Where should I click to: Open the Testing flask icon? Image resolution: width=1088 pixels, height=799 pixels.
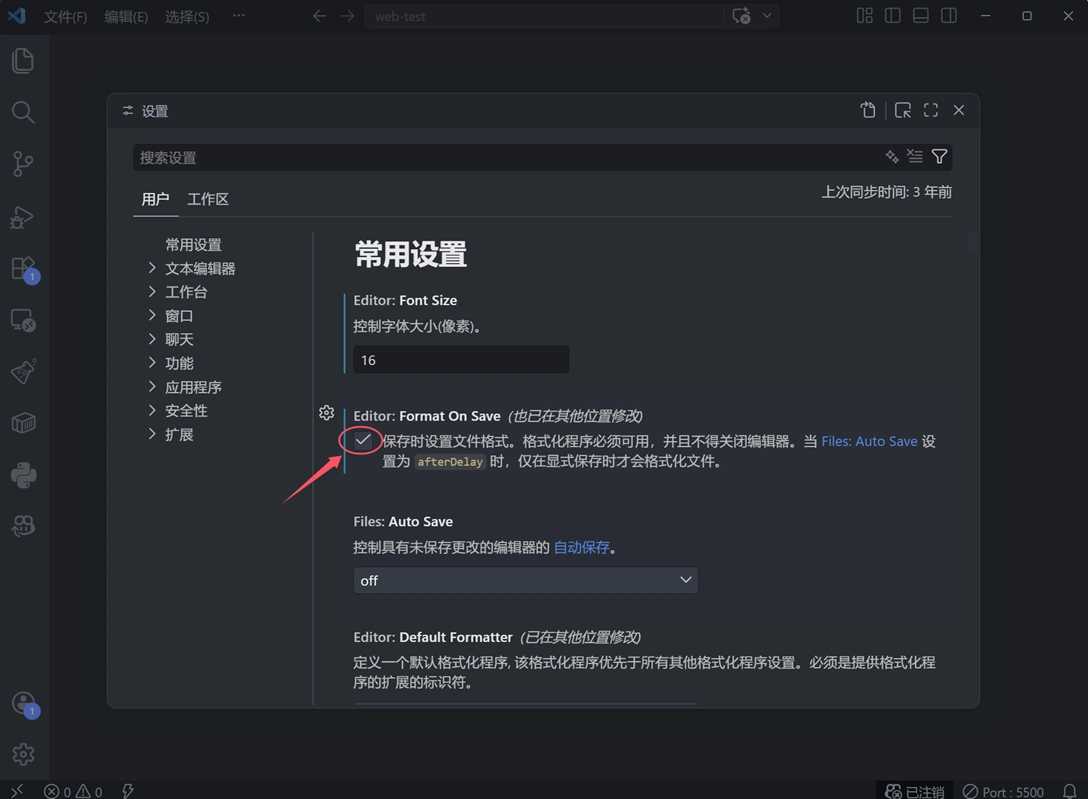tap(23, 372)
